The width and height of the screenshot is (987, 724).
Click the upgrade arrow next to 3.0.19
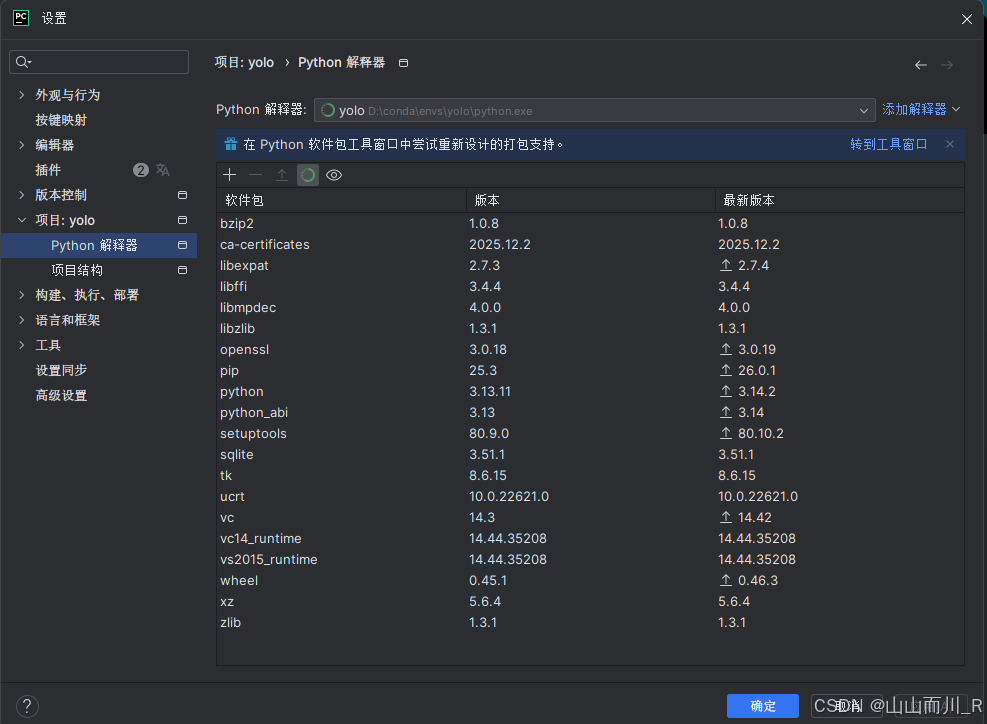point(726,349)
